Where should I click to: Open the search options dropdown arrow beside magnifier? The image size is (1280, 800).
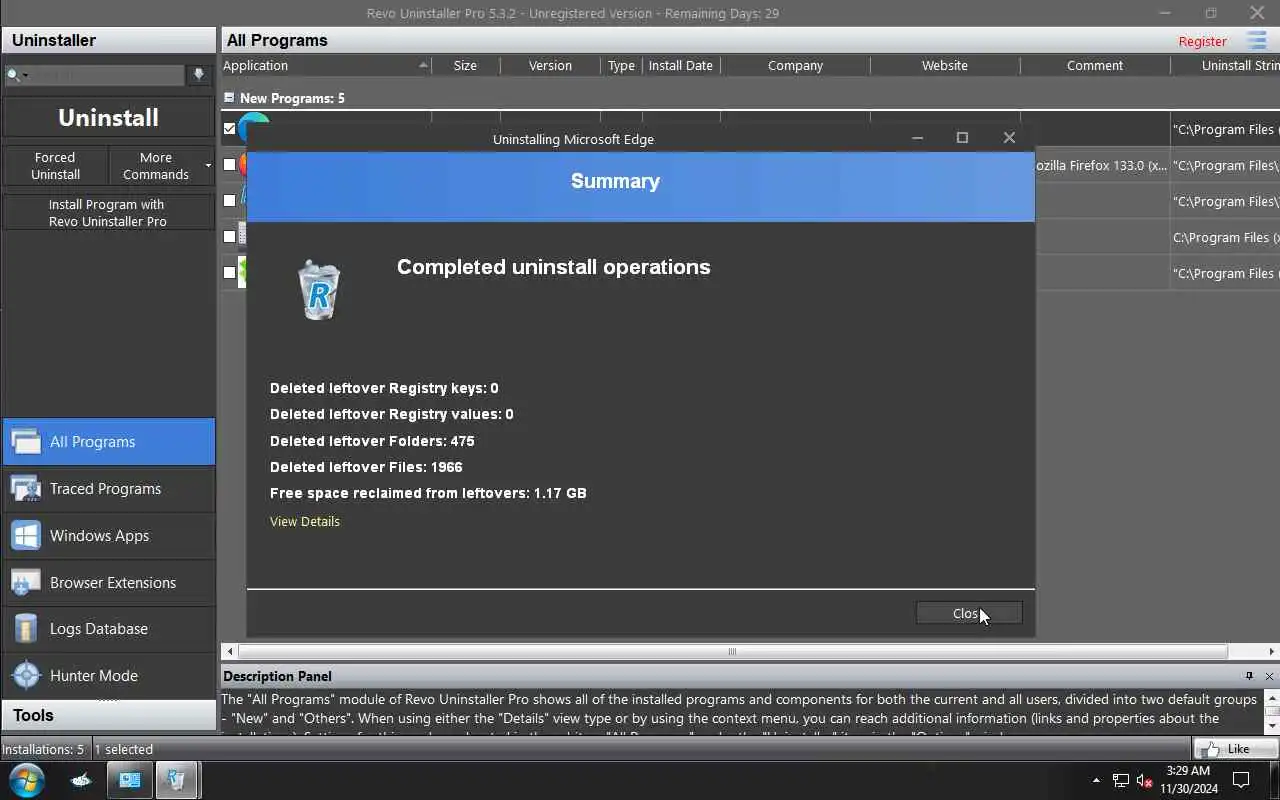(26, 75)
